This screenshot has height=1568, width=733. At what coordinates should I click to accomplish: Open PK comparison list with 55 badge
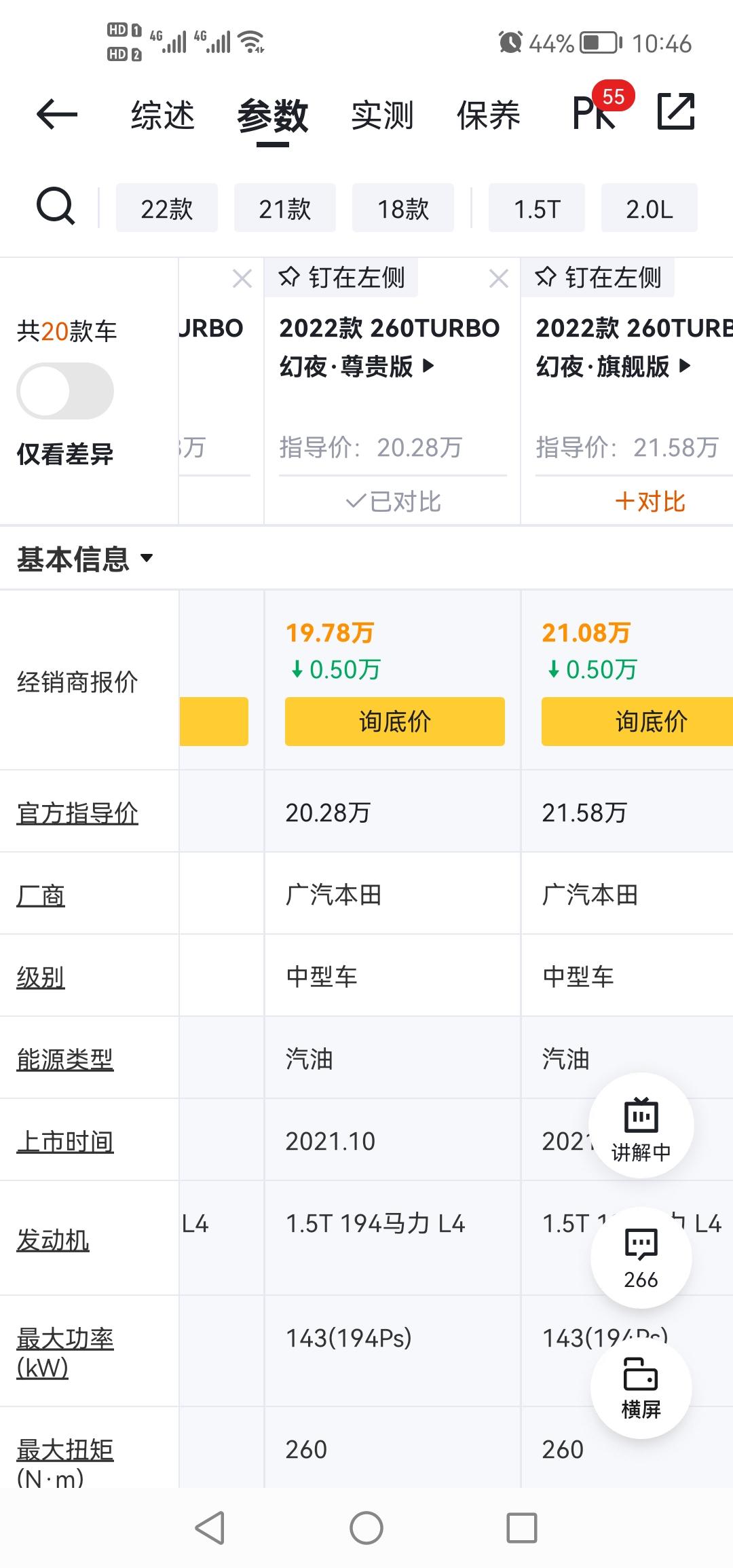602,107
